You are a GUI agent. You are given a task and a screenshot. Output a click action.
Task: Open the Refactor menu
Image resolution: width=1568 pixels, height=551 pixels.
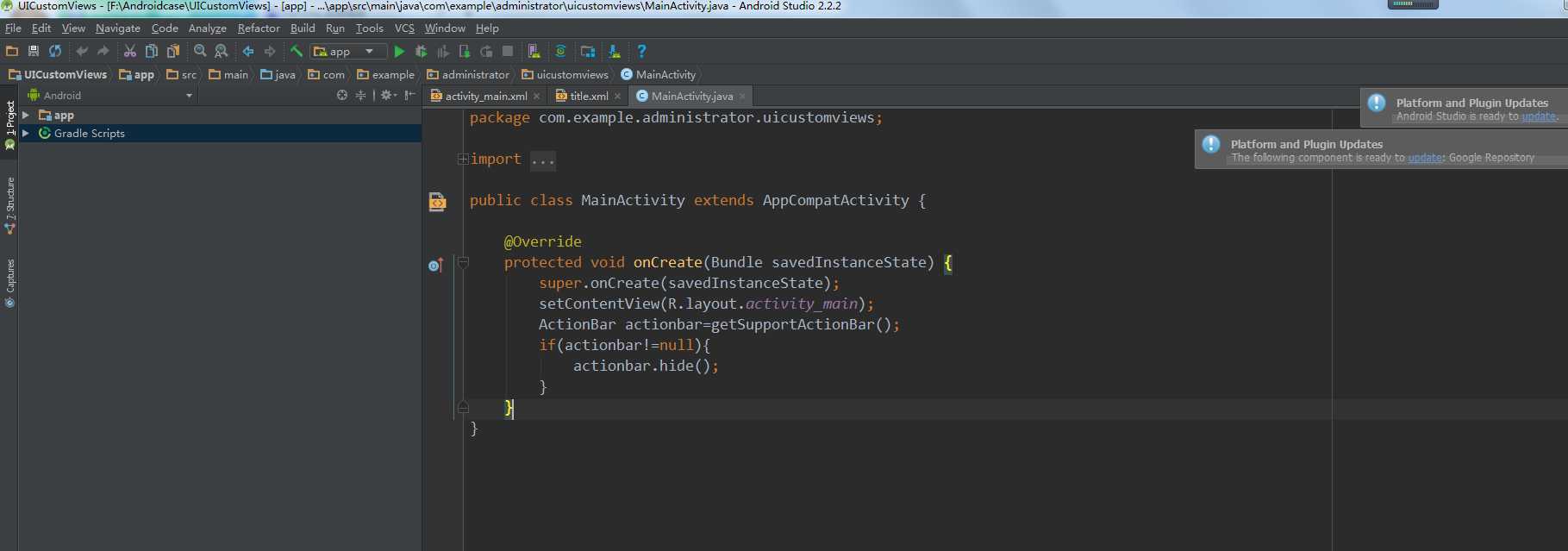coord(259,28)
